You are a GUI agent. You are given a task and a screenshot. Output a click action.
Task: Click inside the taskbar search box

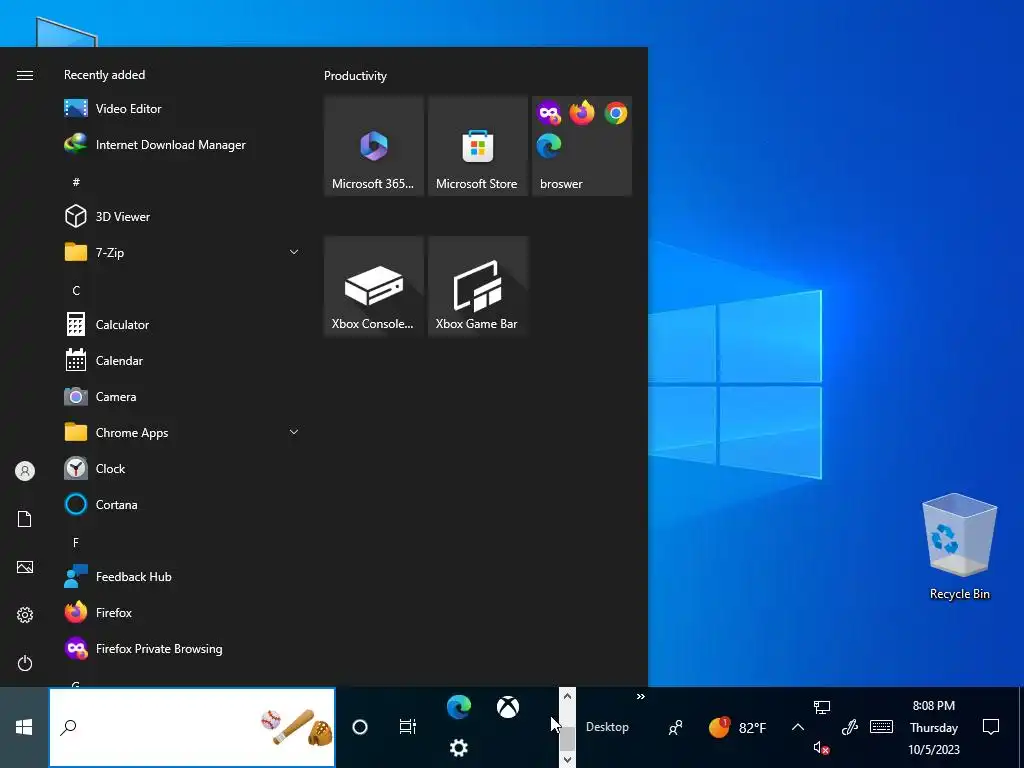(x=192, y=727)
